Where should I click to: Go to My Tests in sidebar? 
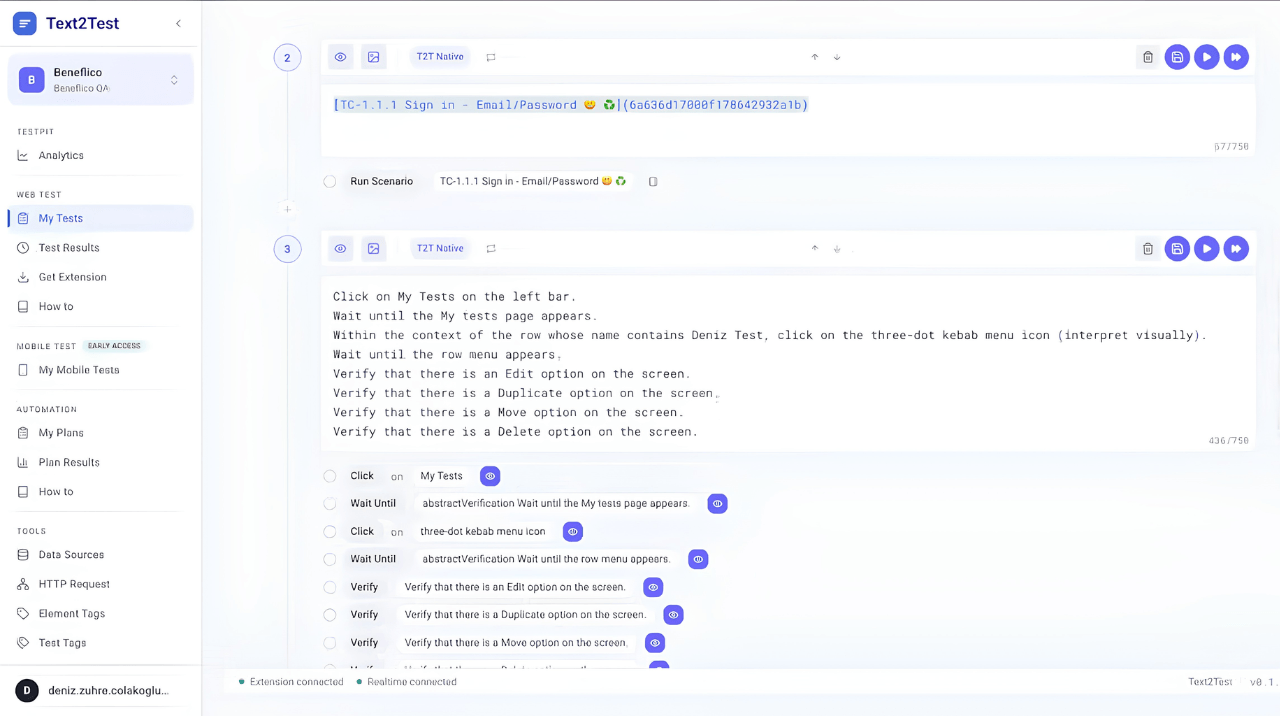click(100, 218)
